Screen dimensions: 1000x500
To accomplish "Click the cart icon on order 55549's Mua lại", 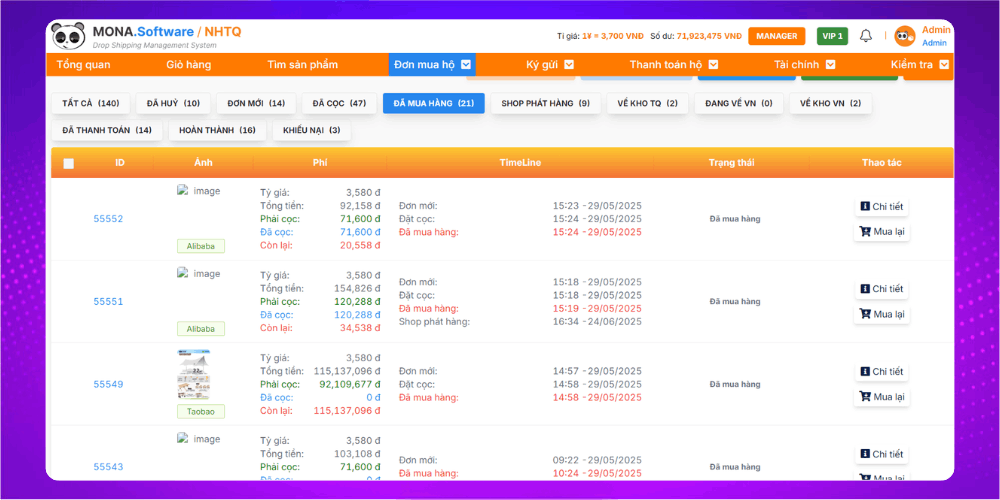I will tap(865, 397).
